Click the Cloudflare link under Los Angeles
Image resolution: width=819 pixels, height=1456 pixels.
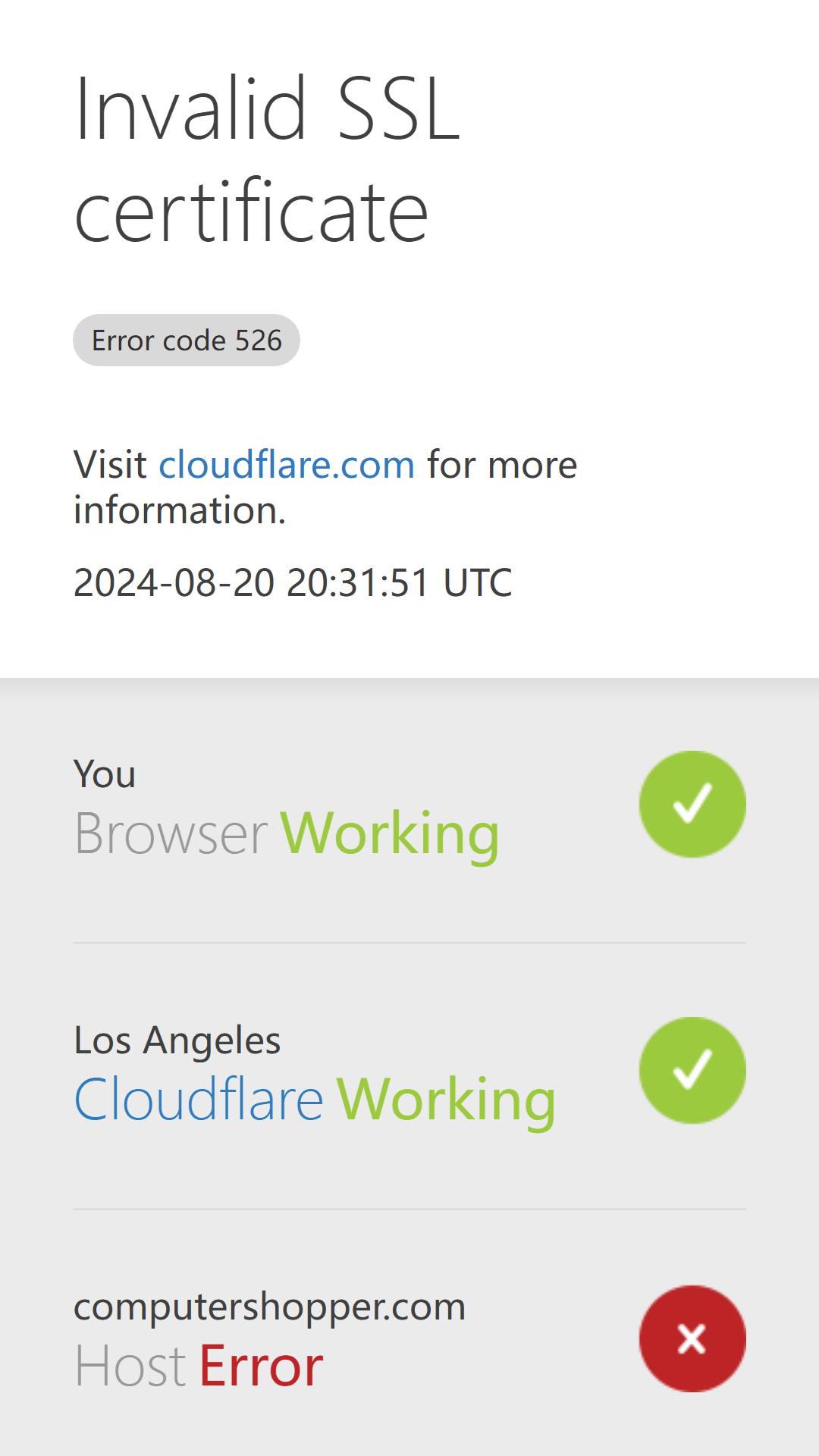pyautogui.click(x=199, y=1100)
